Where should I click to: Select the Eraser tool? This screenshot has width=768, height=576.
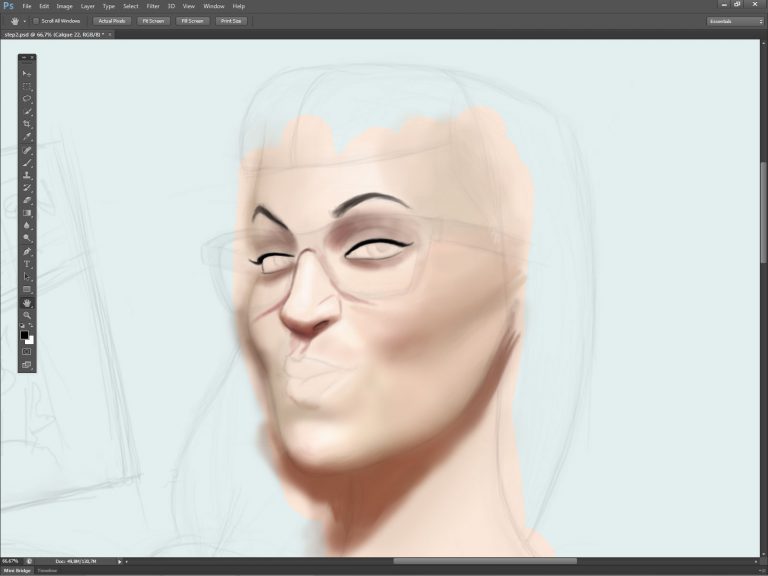click(x=27, y=200)
